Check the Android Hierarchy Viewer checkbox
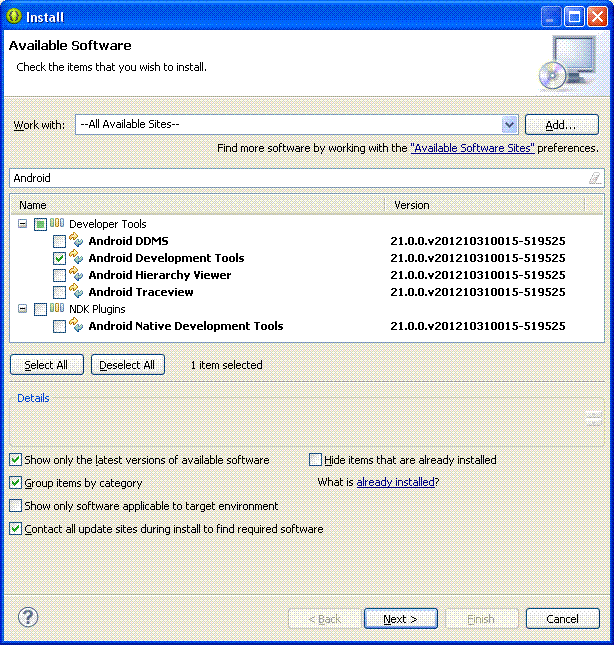 click(59, 275)
